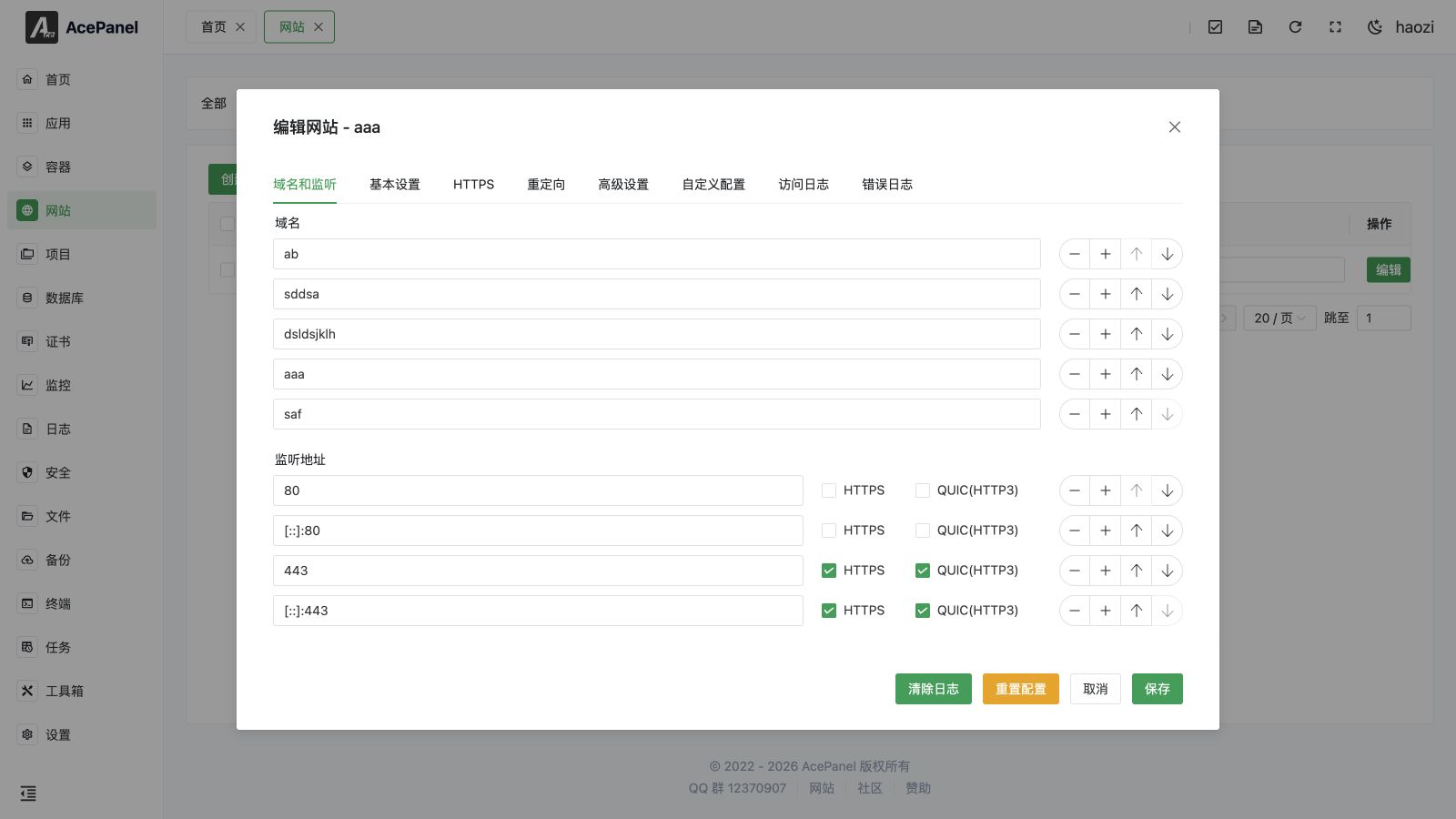Uncheck QUIC(HTTP3) for listen address 443

coord(923,571)
